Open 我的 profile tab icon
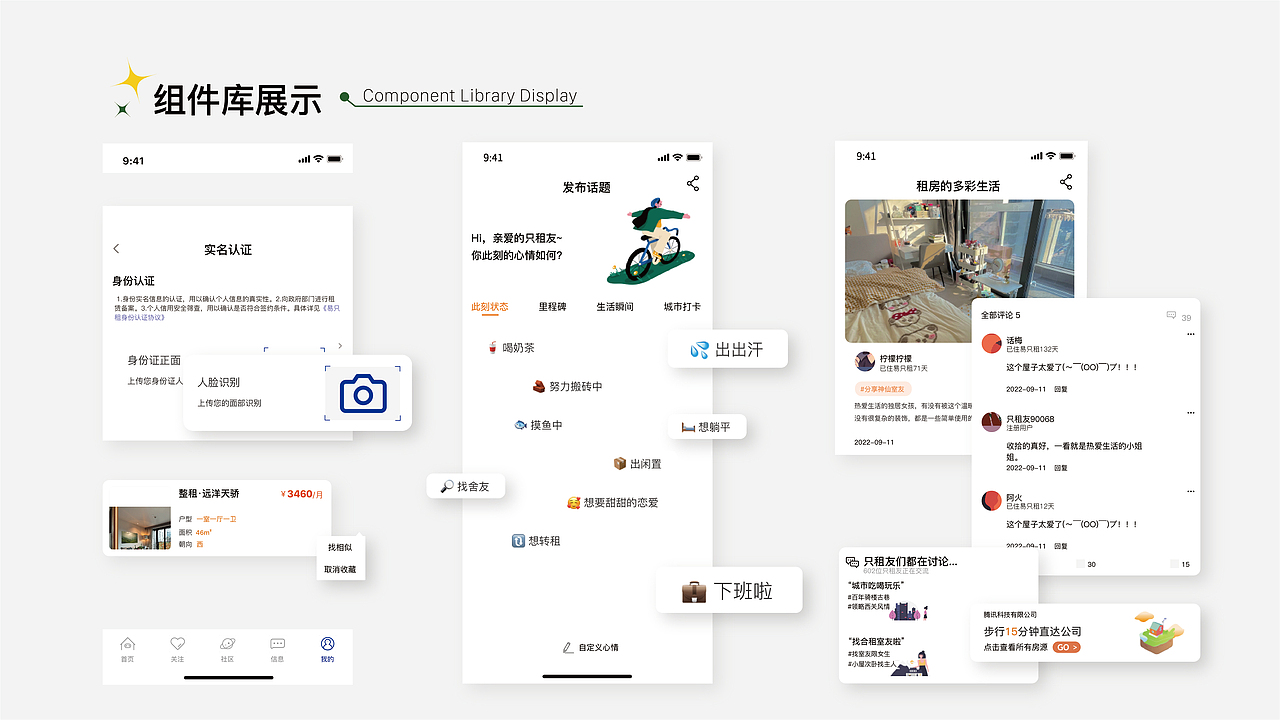The height and width of the screenshot is (720, 1280). coord(327,644)
